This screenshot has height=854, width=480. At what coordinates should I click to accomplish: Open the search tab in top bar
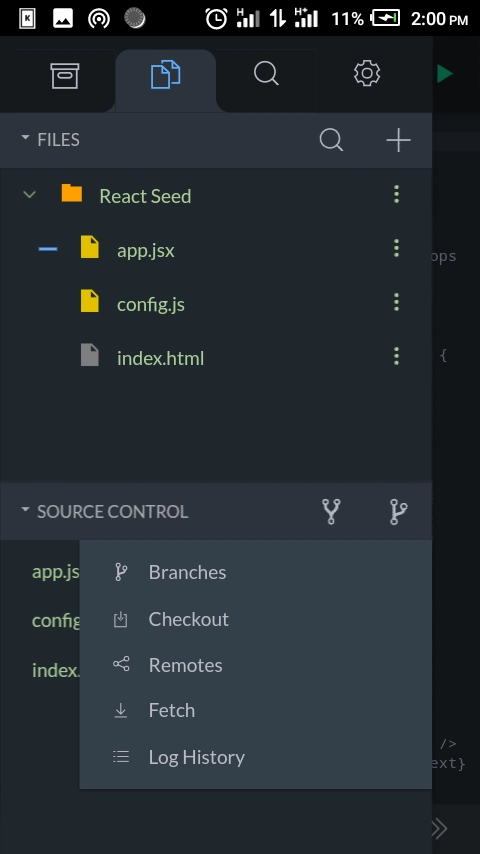pos(266,74)
